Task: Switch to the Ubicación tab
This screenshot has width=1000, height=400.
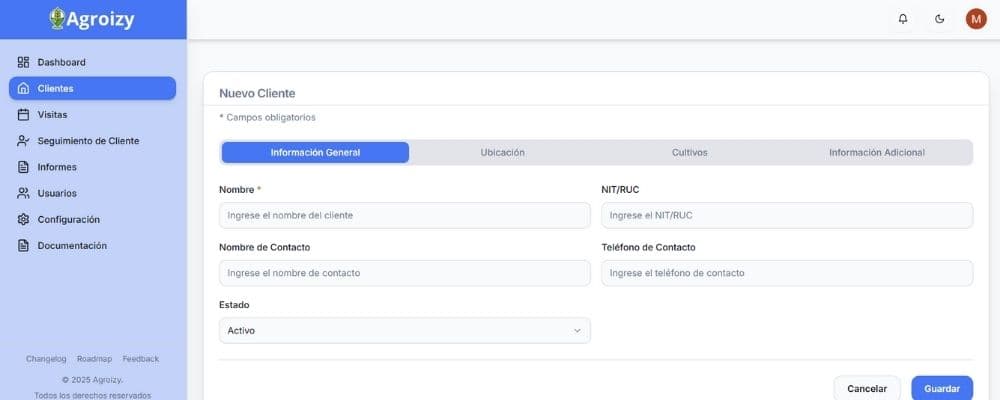Action: pyautogui.click(x=502, y=152)
